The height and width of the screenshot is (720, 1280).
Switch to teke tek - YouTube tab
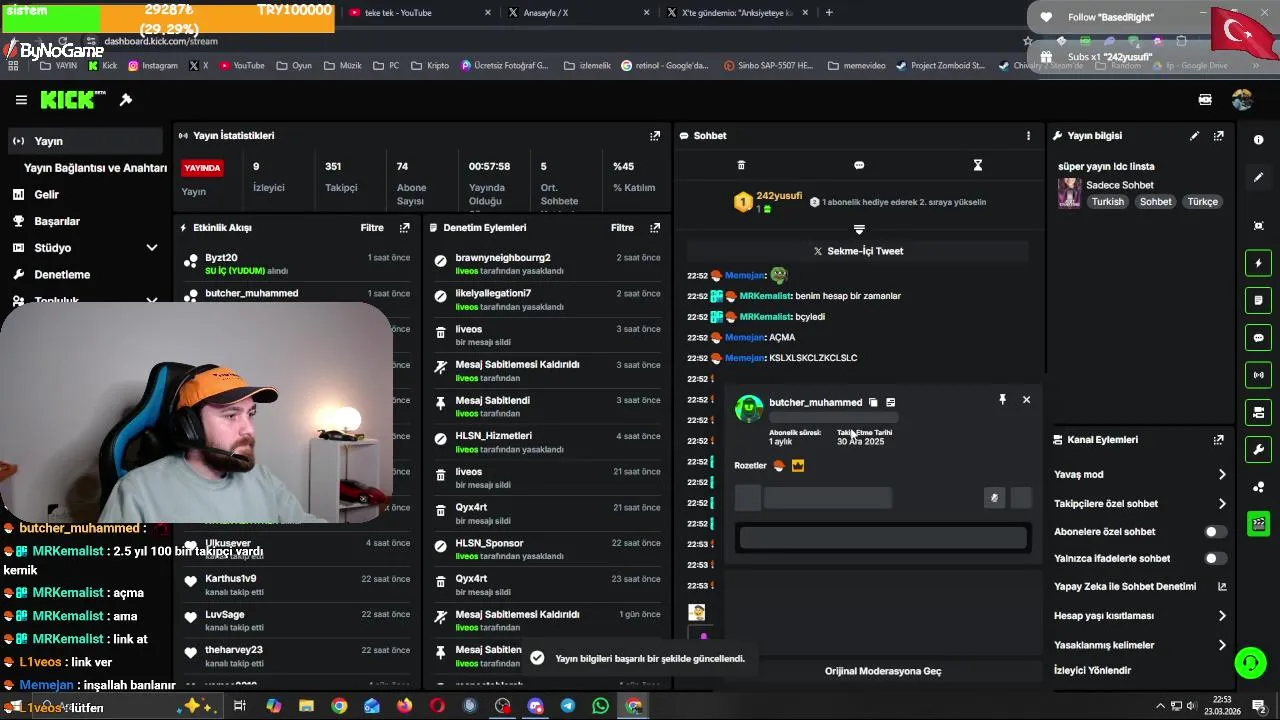(420, 12)
